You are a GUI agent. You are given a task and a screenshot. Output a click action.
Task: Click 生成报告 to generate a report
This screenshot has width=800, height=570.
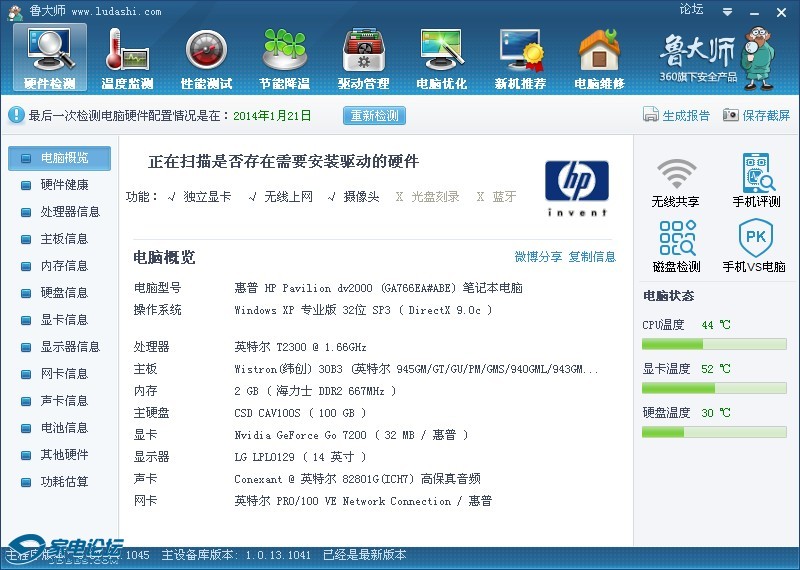[677, 116]
